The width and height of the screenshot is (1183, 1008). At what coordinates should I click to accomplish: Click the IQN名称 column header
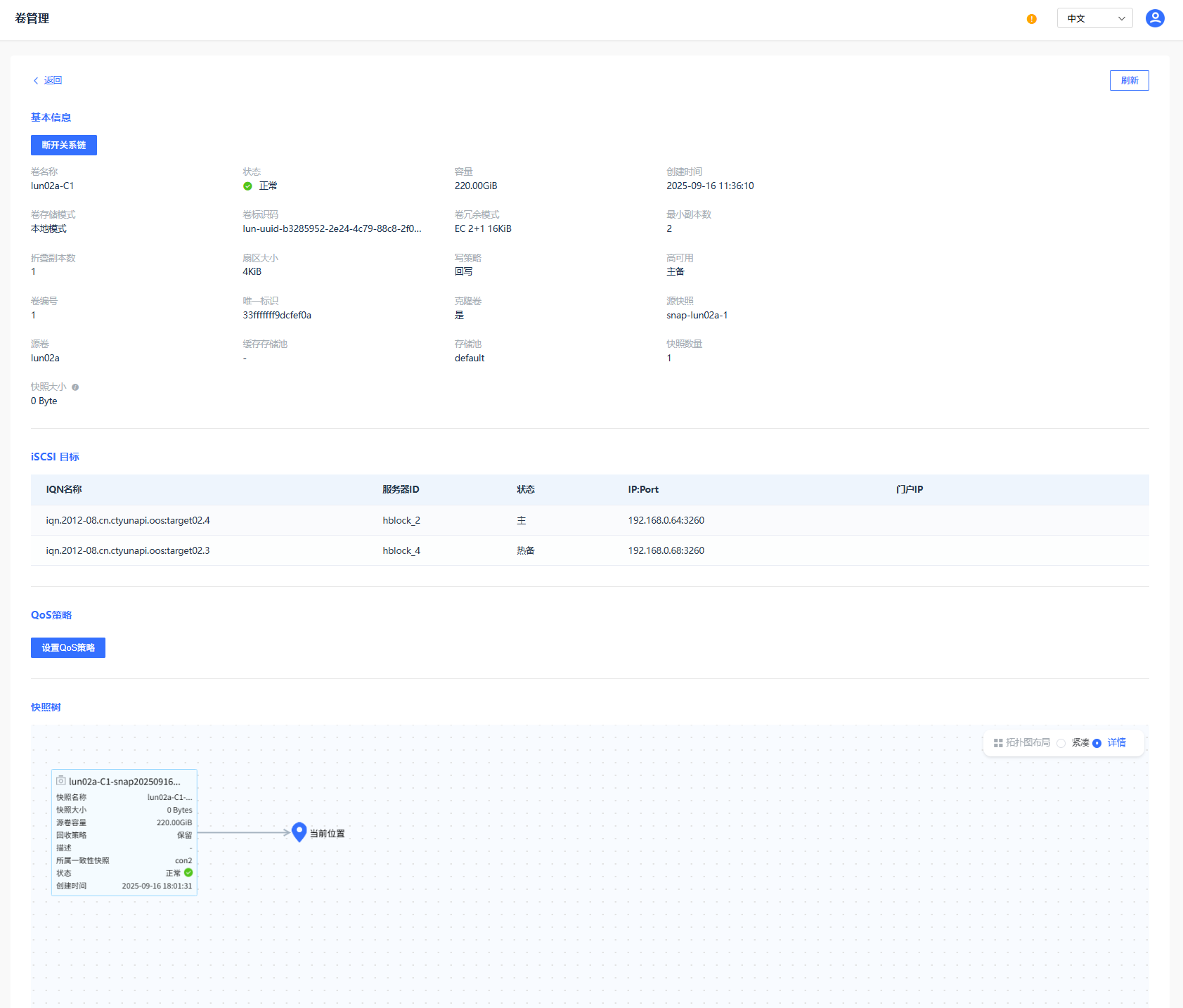64,489
